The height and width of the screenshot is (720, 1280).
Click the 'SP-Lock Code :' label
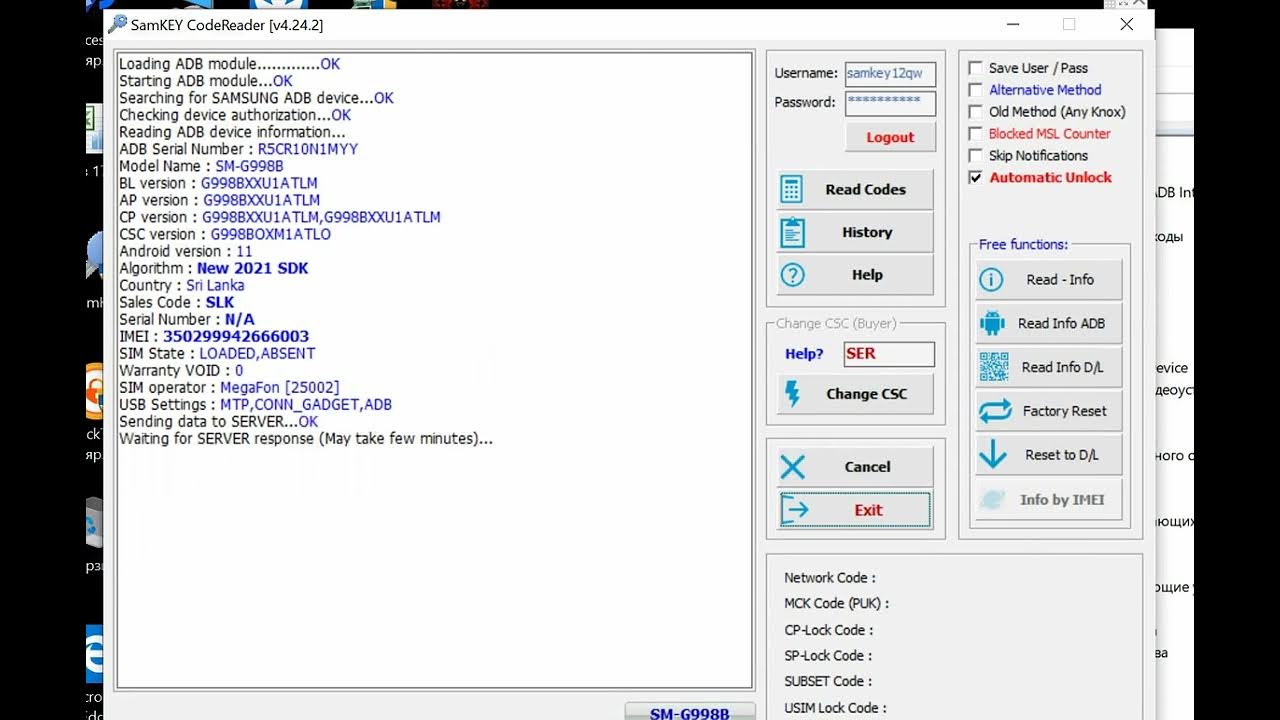pos(828,656)
